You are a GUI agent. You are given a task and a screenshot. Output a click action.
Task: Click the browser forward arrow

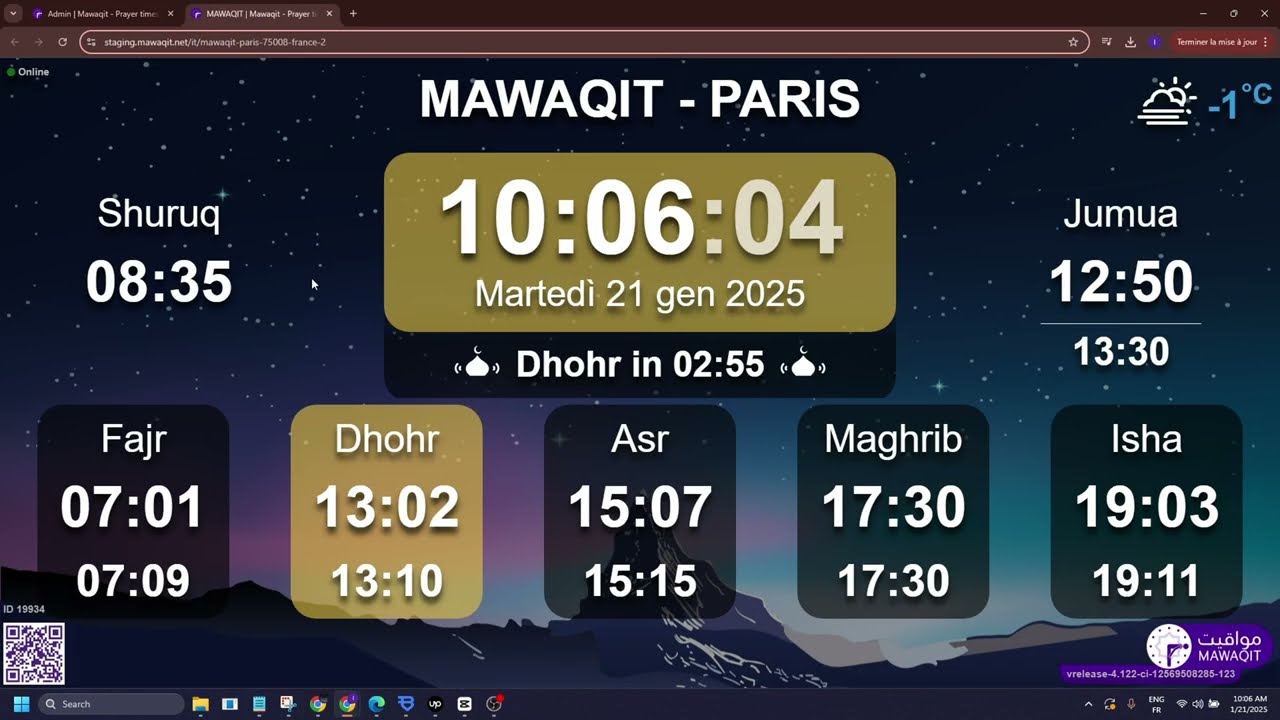(39, 42)
